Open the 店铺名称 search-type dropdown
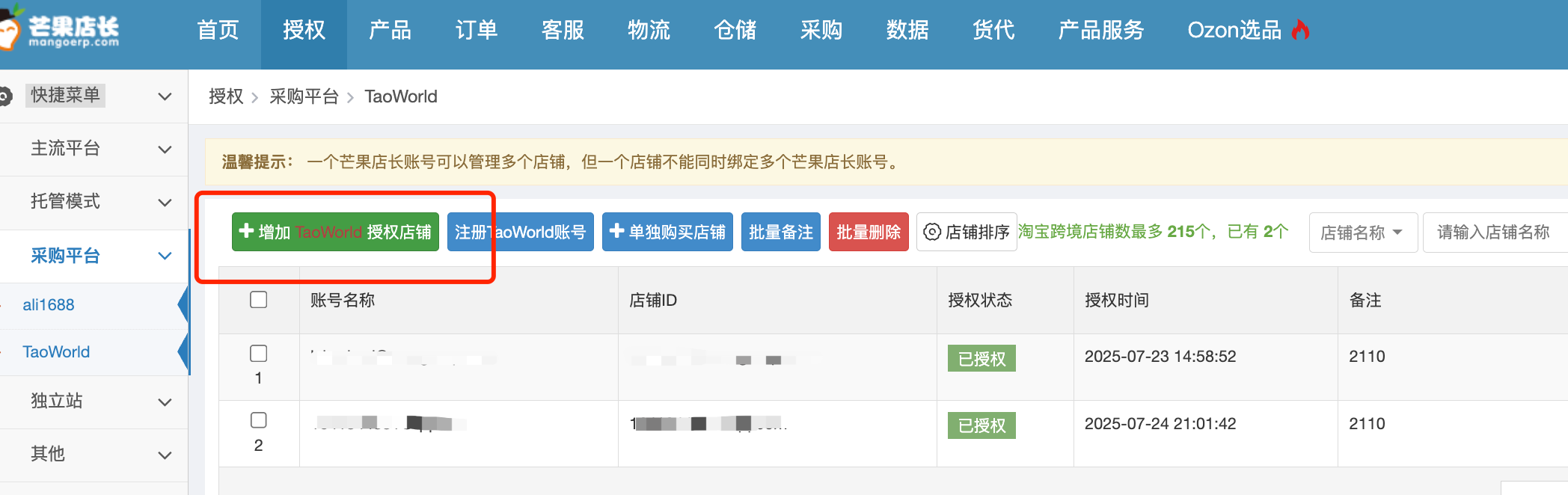 (1363, 233)
